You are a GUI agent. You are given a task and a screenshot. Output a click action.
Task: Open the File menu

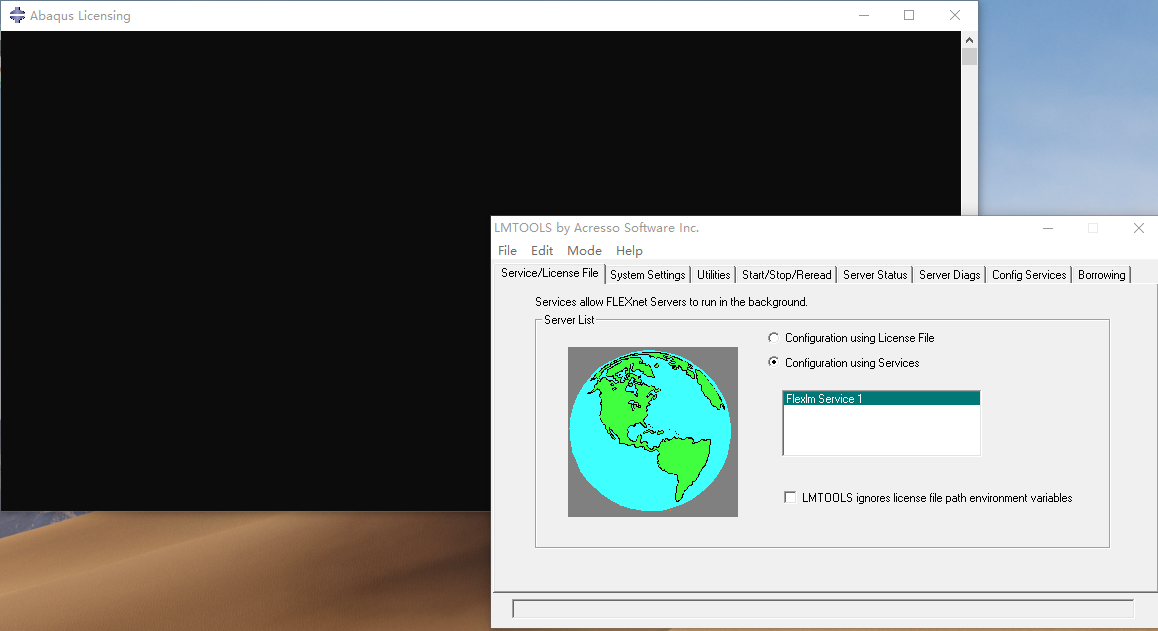point(507,251)
